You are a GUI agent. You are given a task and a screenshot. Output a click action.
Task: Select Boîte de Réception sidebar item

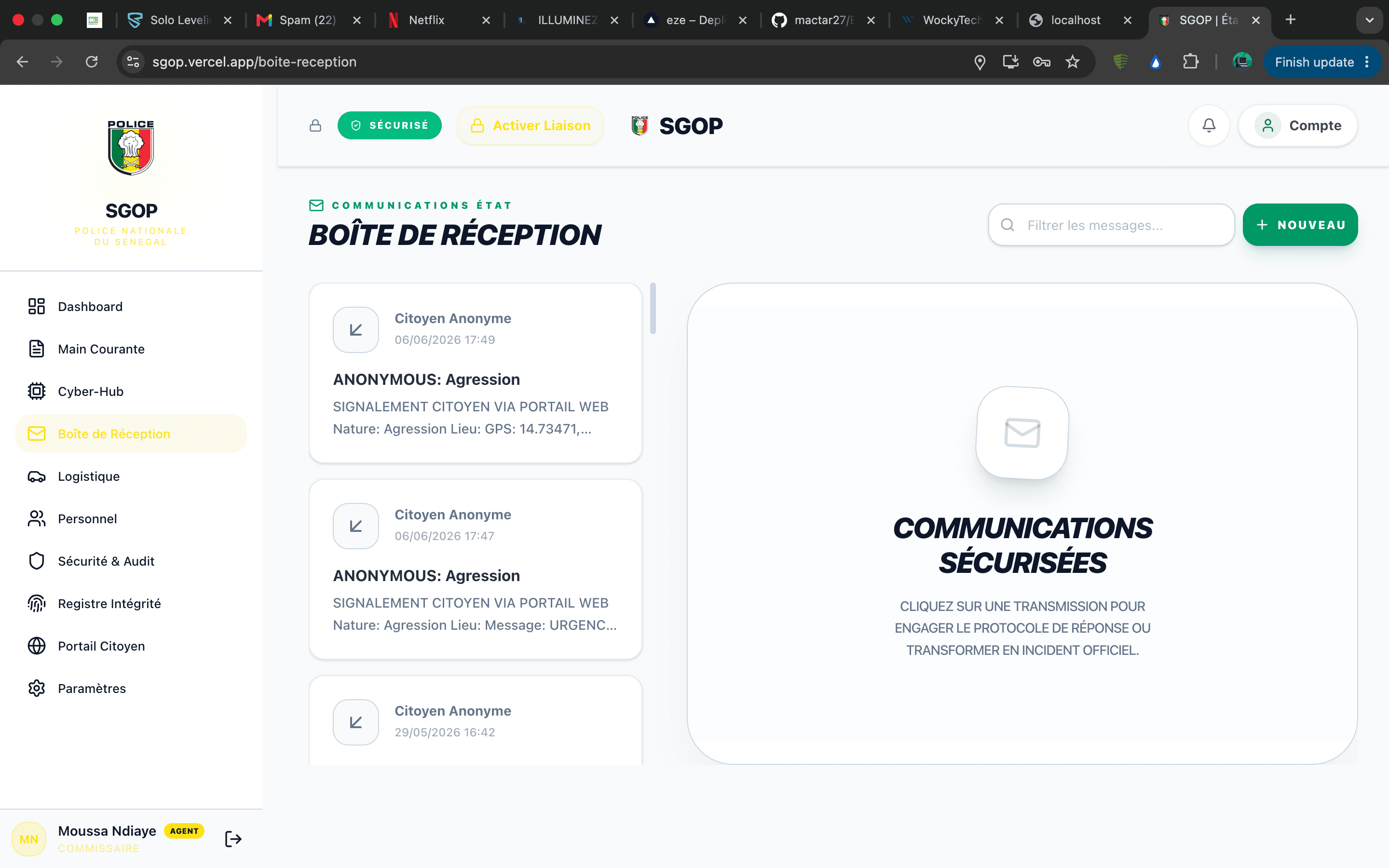(131, 434)
